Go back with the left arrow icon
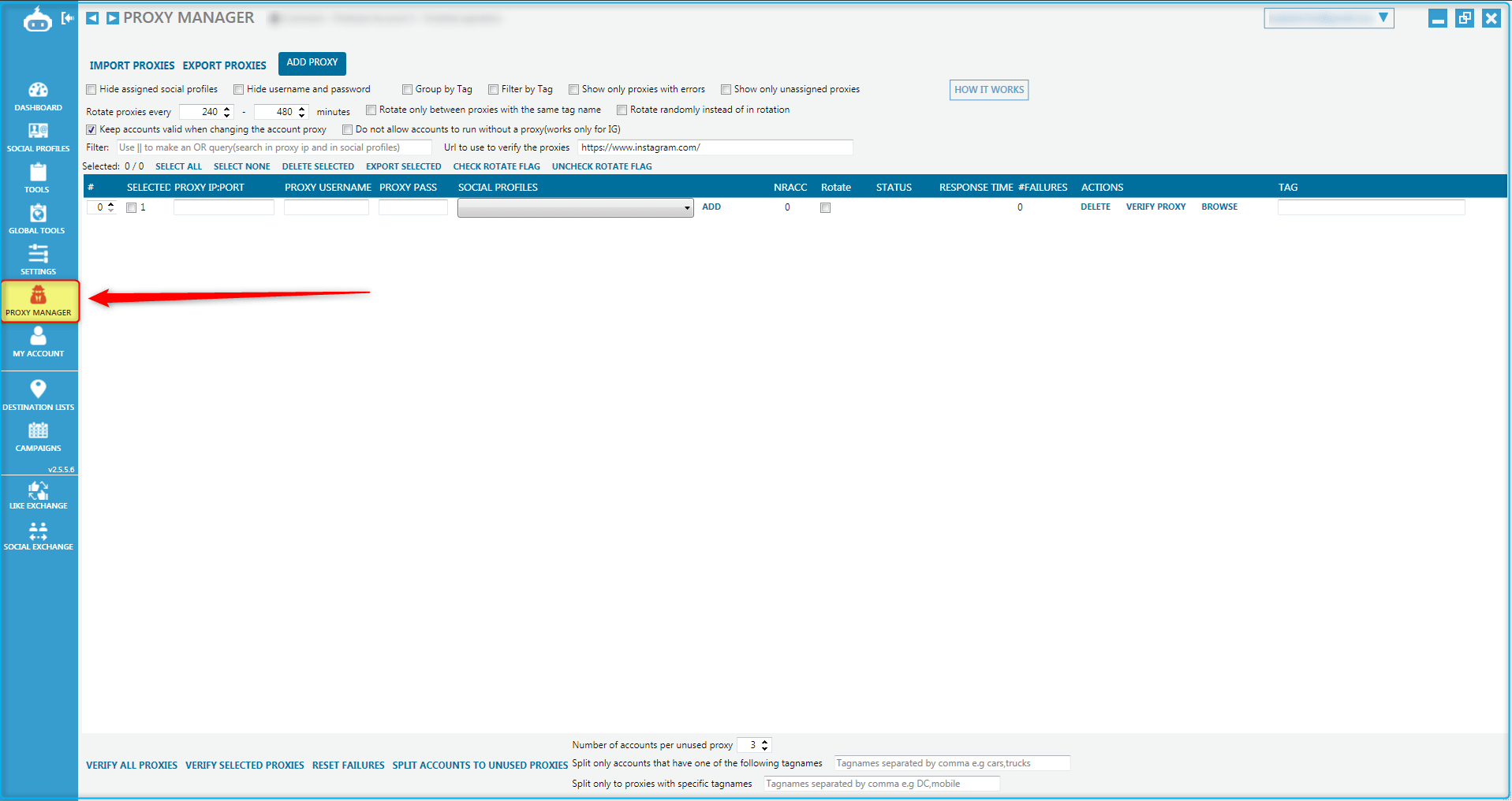This screenshot has height=801, width=1512. (92, 18)
